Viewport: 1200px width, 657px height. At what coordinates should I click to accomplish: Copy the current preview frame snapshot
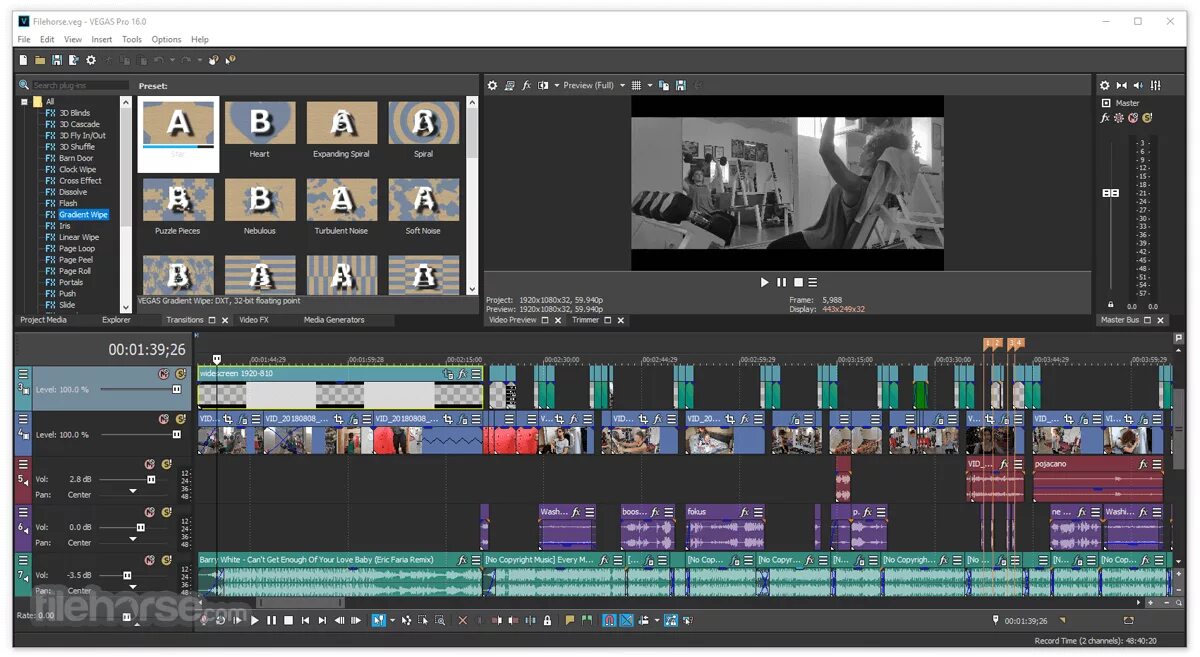point(663,86)
